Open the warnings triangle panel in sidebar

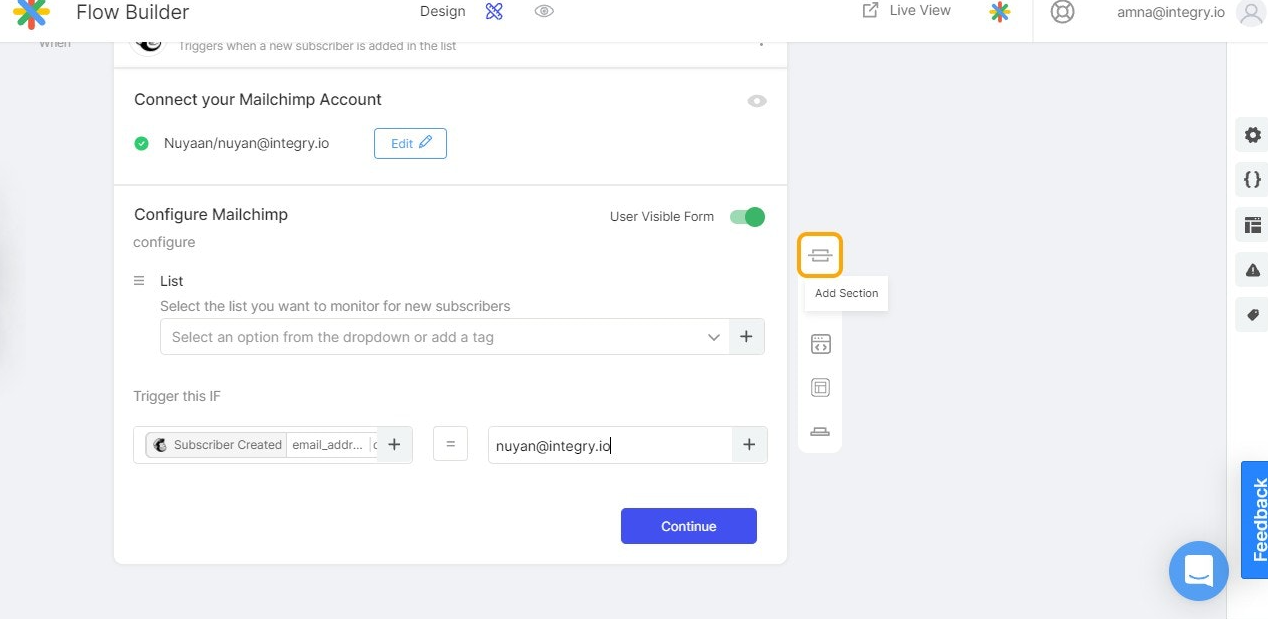pos(1252,270)
